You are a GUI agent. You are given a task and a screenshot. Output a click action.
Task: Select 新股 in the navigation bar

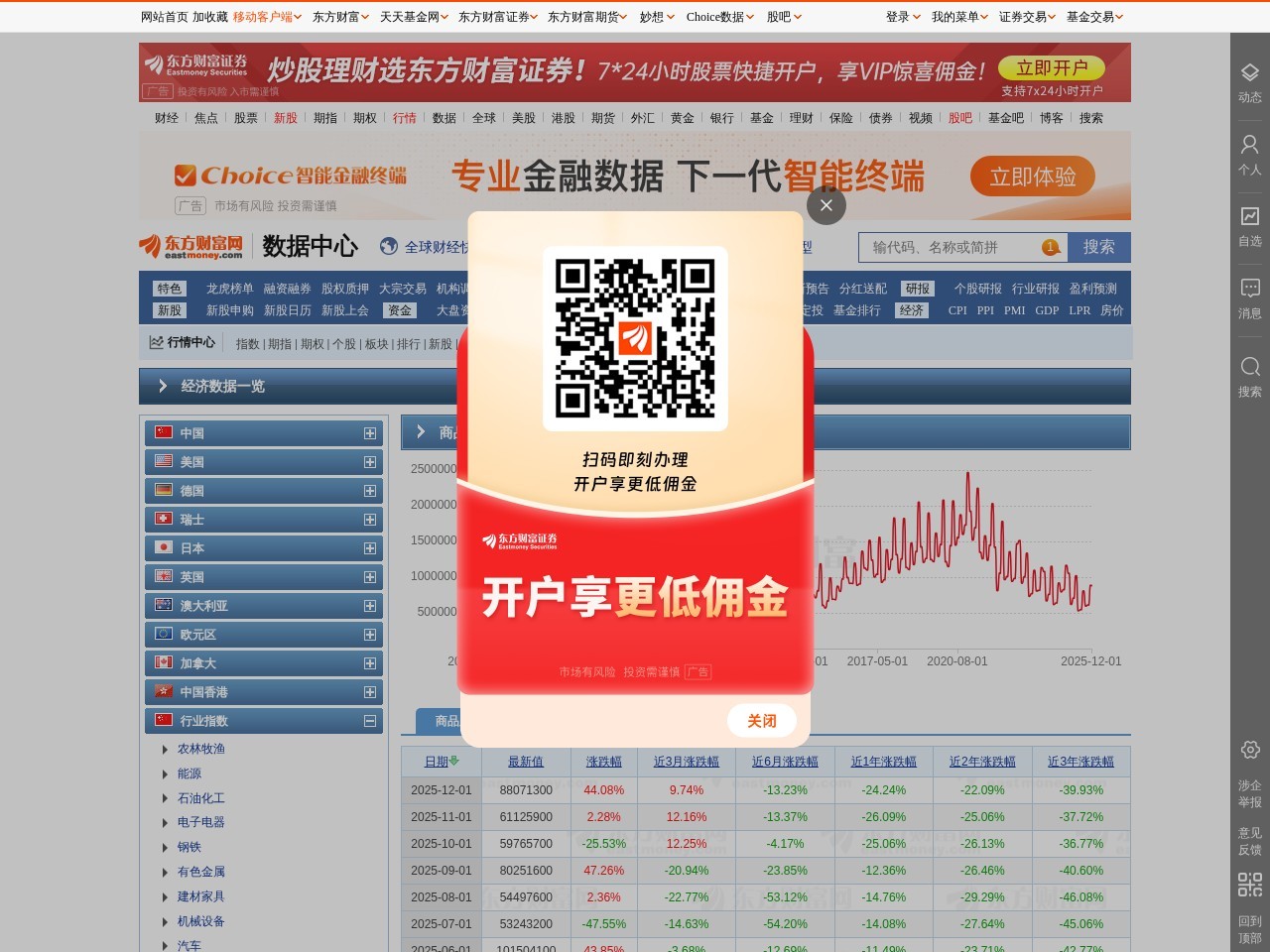[286, 118]
